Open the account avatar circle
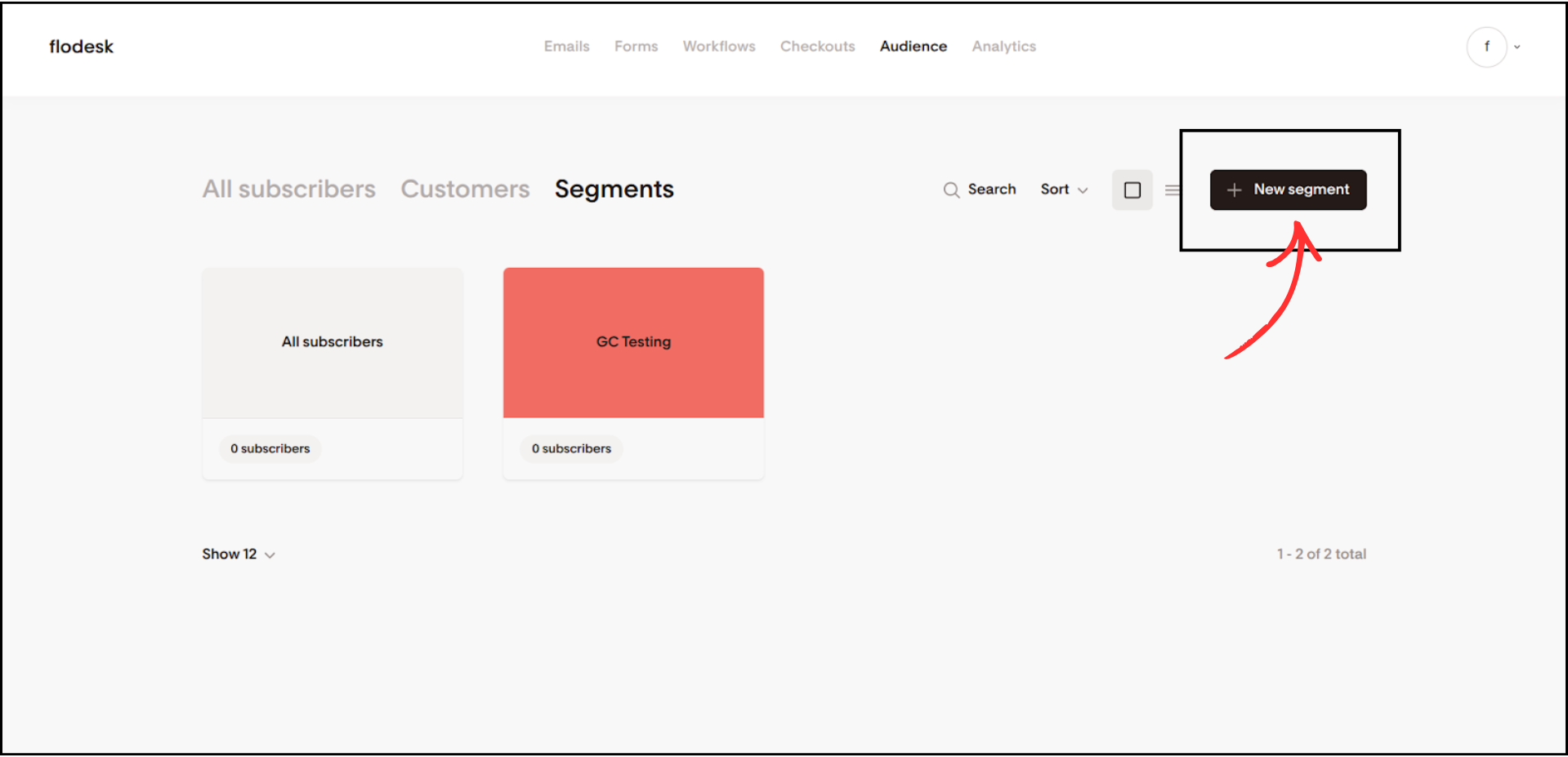 pyautogui.click(x=1487, y=47)
